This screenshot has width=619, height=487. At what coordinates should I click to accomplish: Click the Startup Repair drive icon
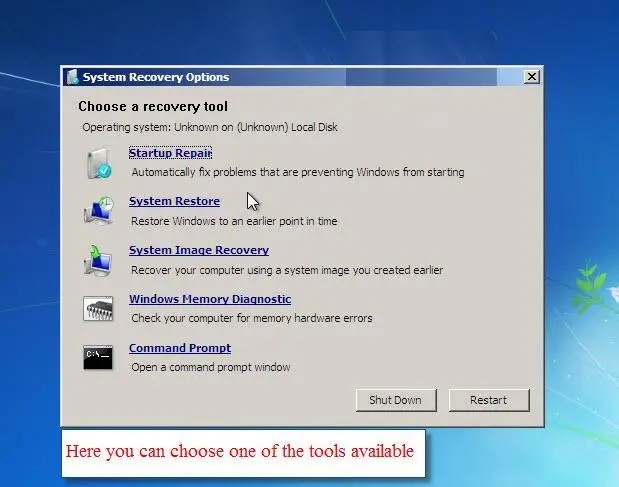(99, 163)
